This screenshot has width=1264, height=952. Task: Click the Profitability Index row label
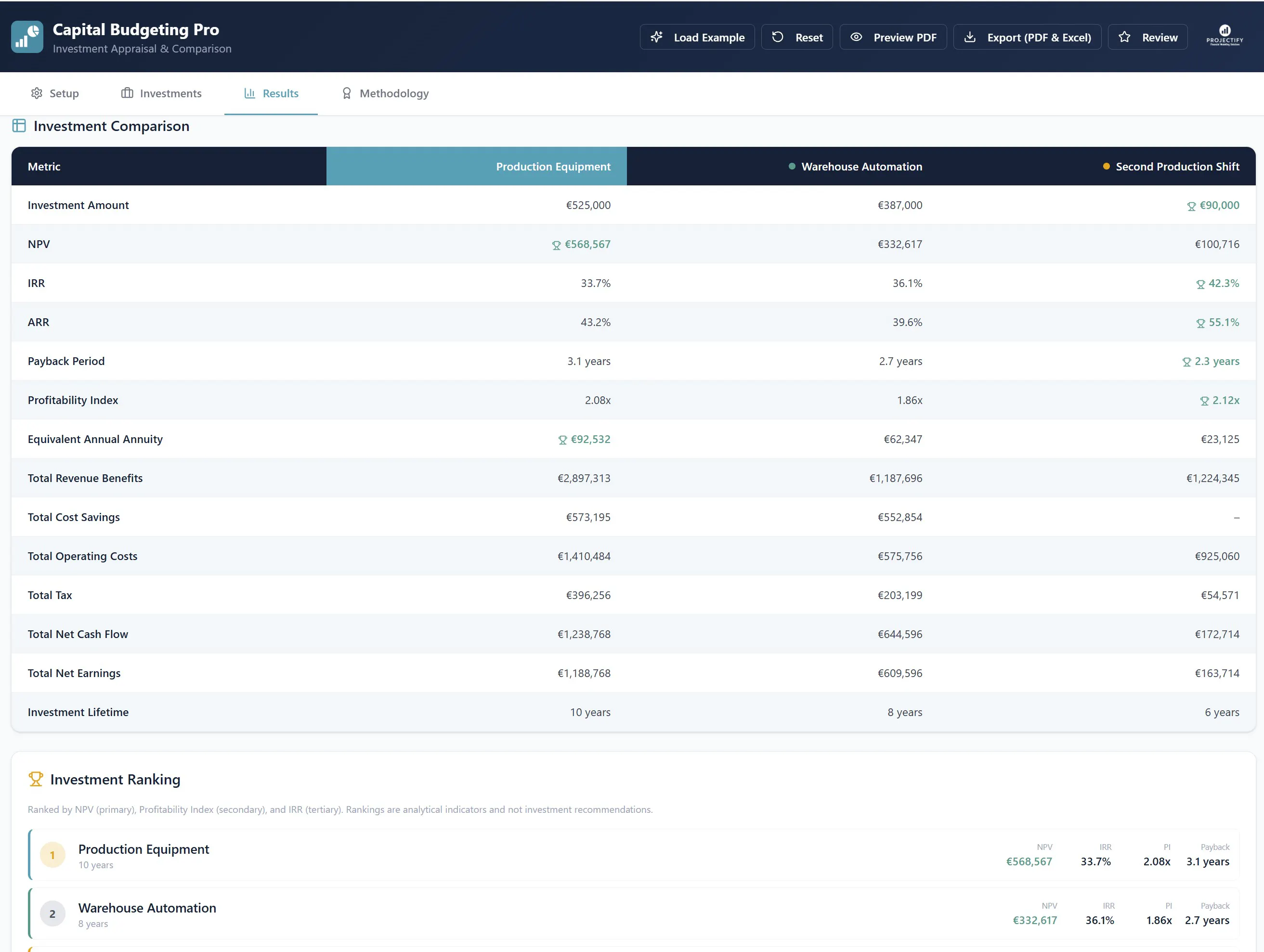[x=73, y=400]
